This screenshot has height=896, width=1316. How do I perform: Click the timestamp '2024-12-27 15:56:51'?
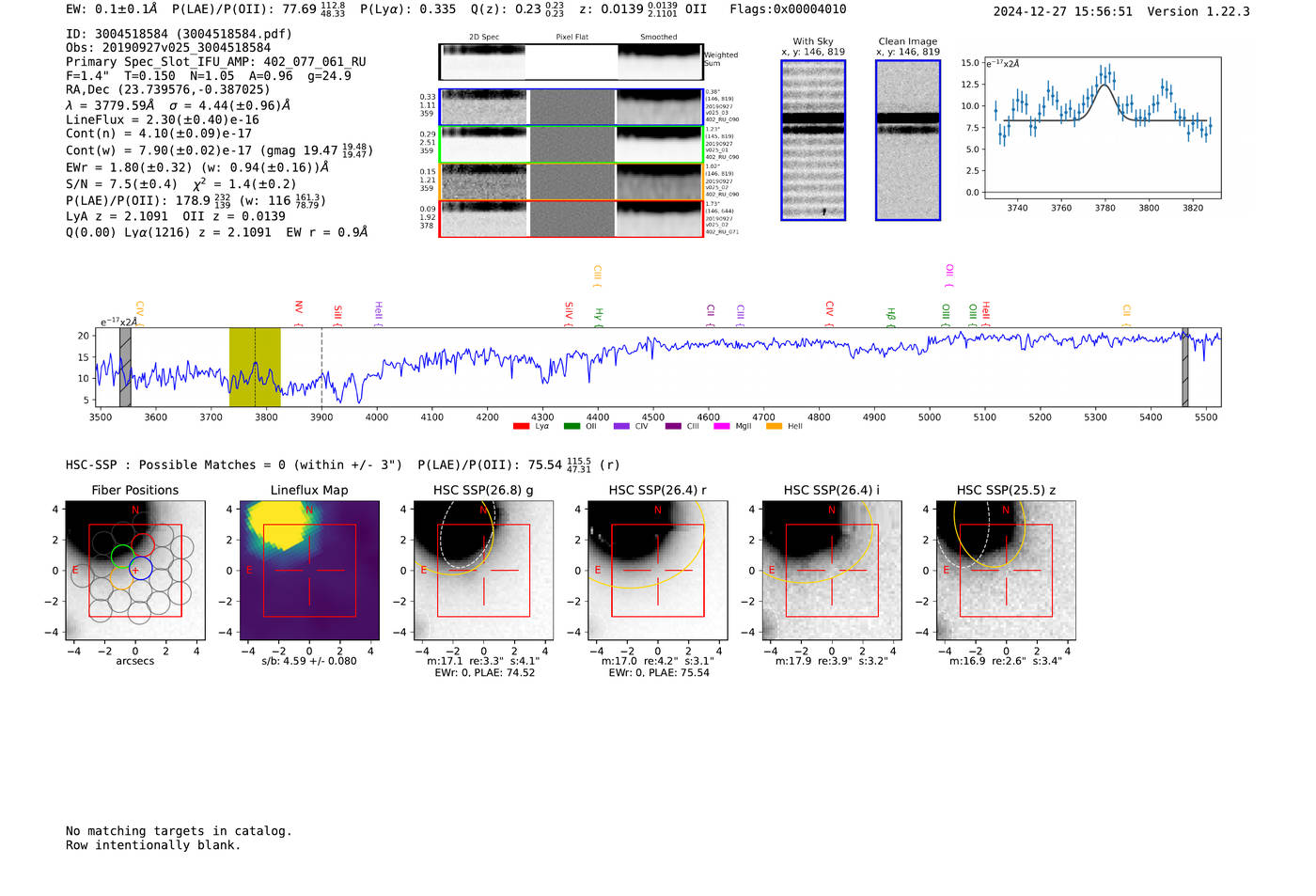pos(1063,11)
